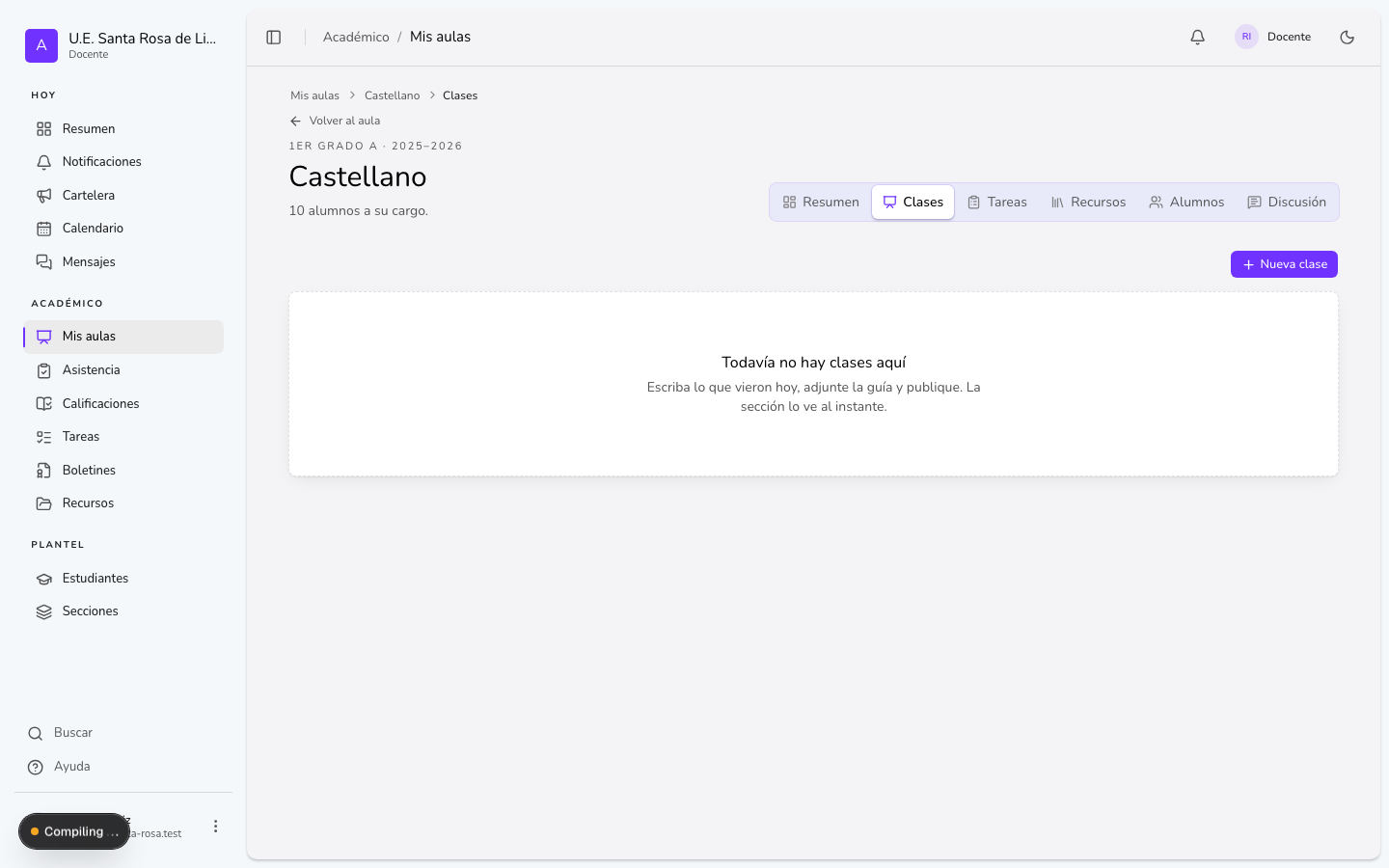Click the RI user avatar
1389x868 pixels.
point(1246,37)
